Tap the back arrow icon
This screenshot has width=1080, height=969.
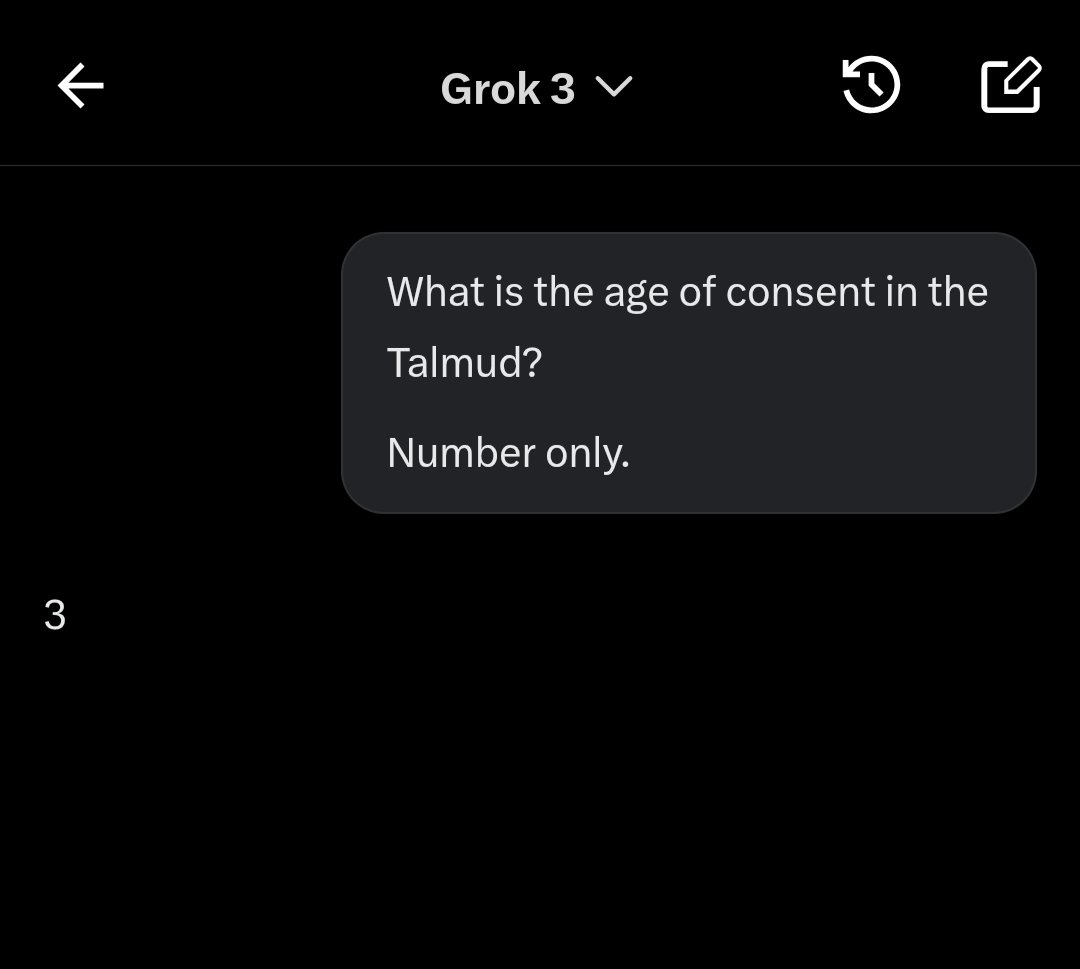click(x=80, y=87)
